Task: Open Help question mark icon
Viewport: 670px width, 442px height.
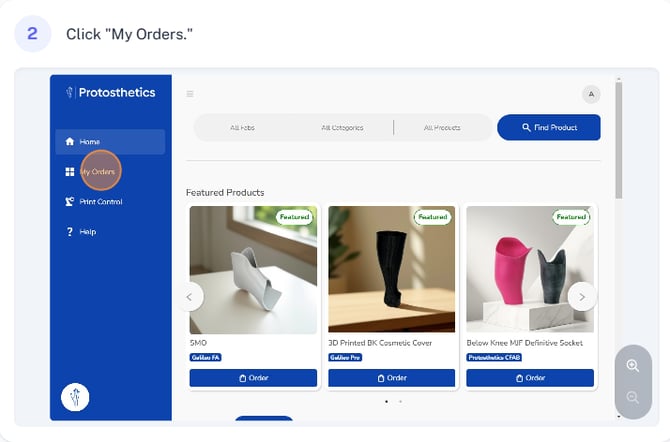Action: (70, 232)
